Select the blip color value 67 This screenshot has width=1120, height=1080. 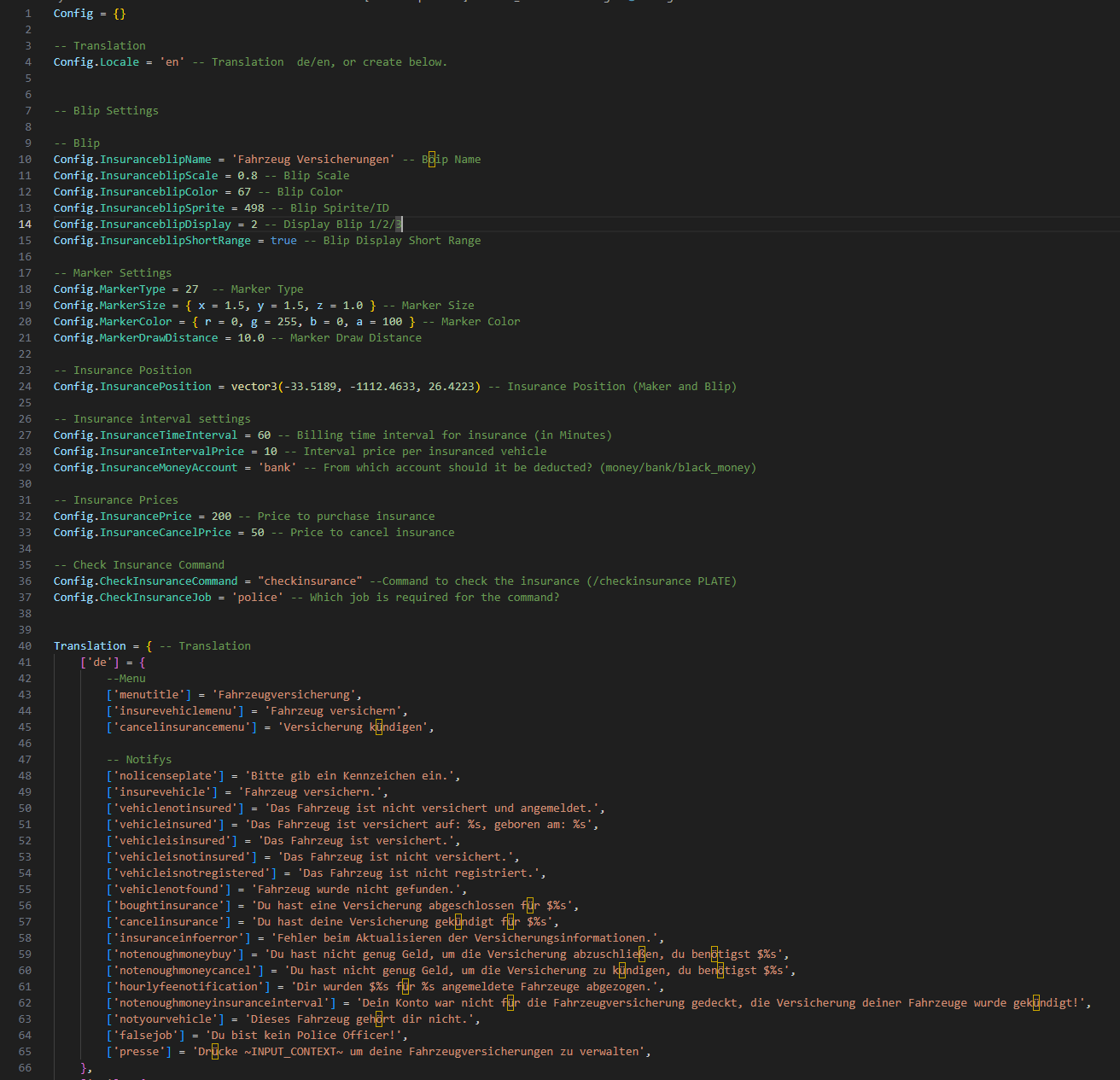click(x=244, y=192)
